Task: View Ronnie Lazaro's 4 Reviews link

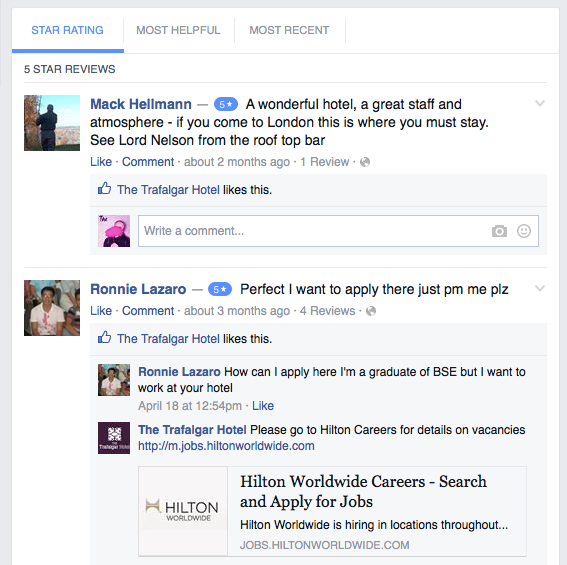Action: point(328,311)
